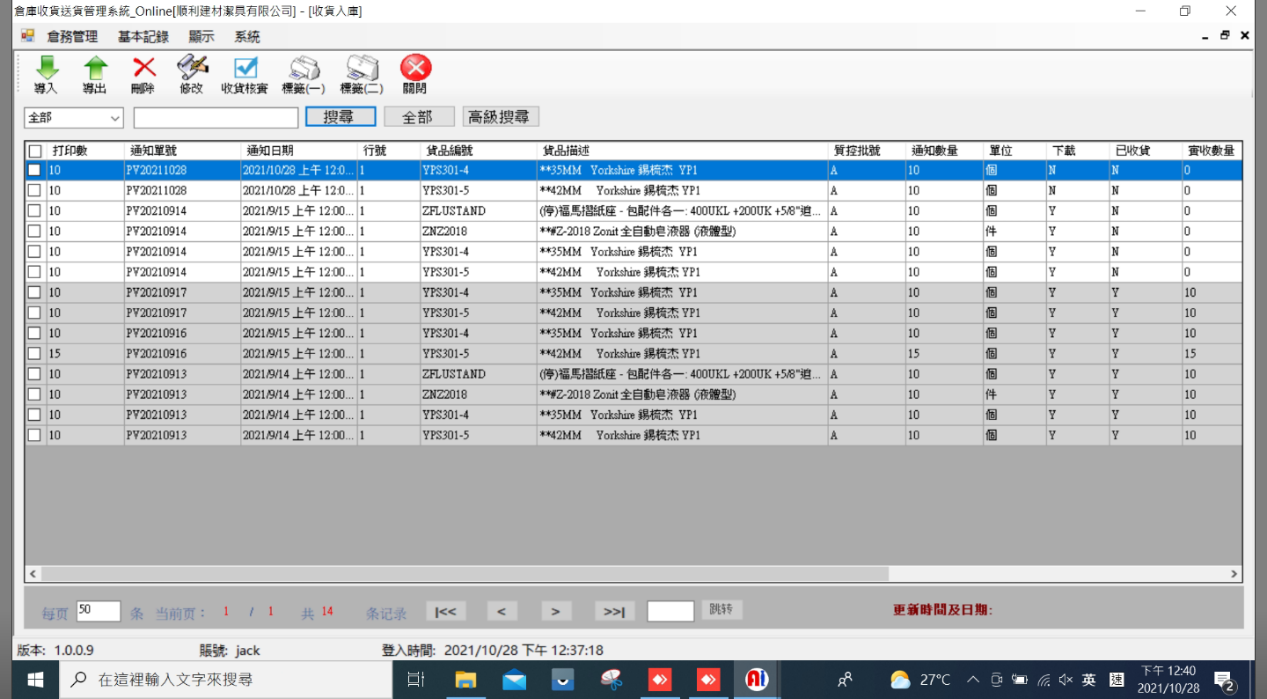Toggle the select-all checkbox in header

[x=35, y=151]
